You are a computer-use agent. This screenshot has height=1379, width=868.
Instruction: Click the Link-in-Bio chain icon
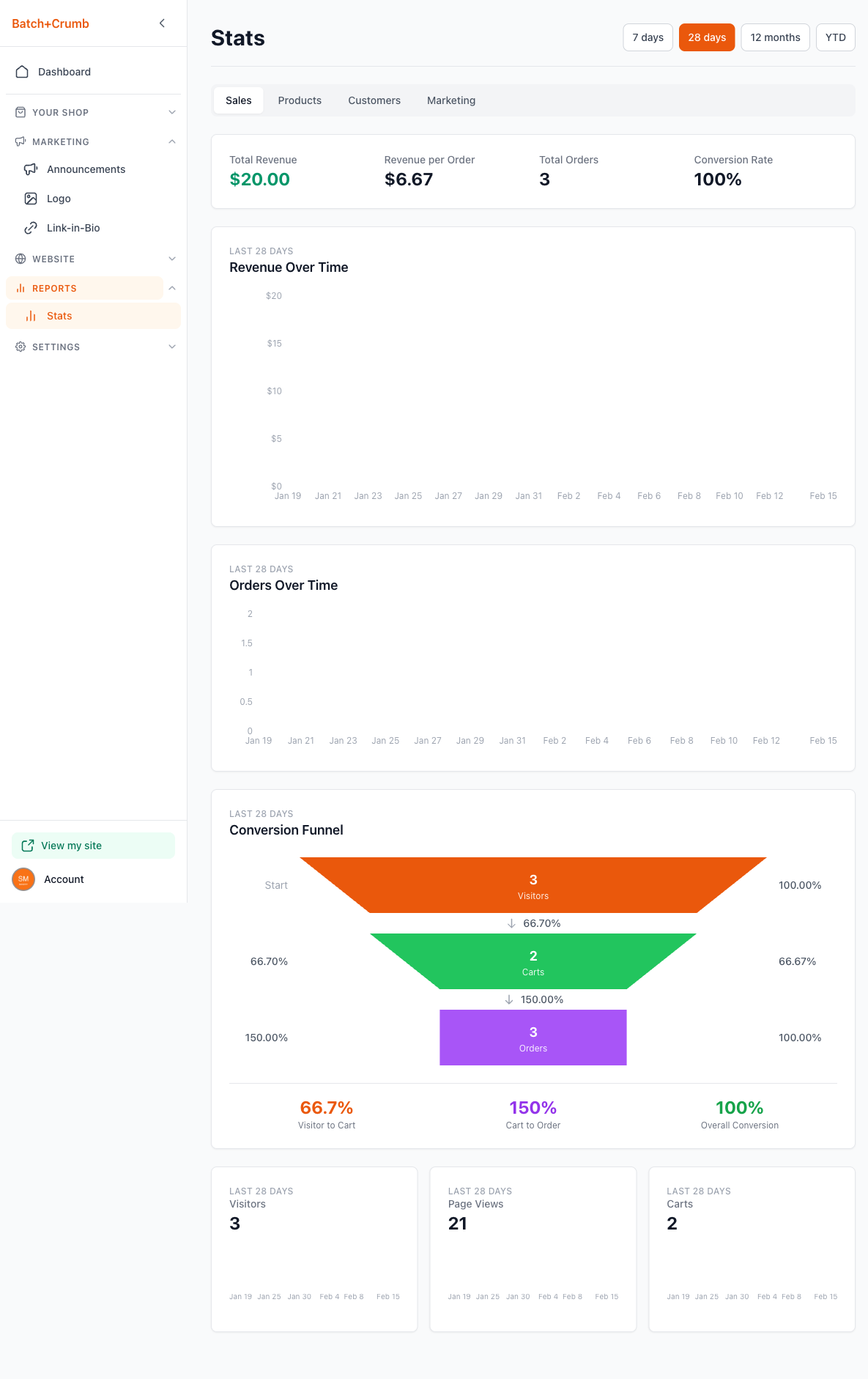coord(31,228)
